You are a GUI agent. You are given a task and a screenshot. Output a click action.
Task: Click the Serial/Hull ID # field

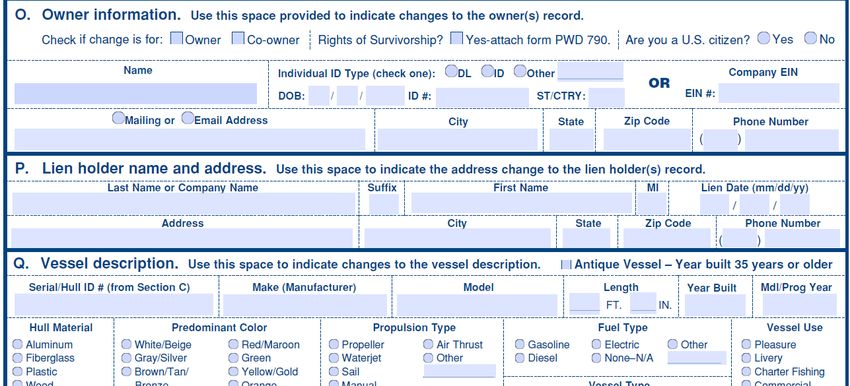(114, 305)
